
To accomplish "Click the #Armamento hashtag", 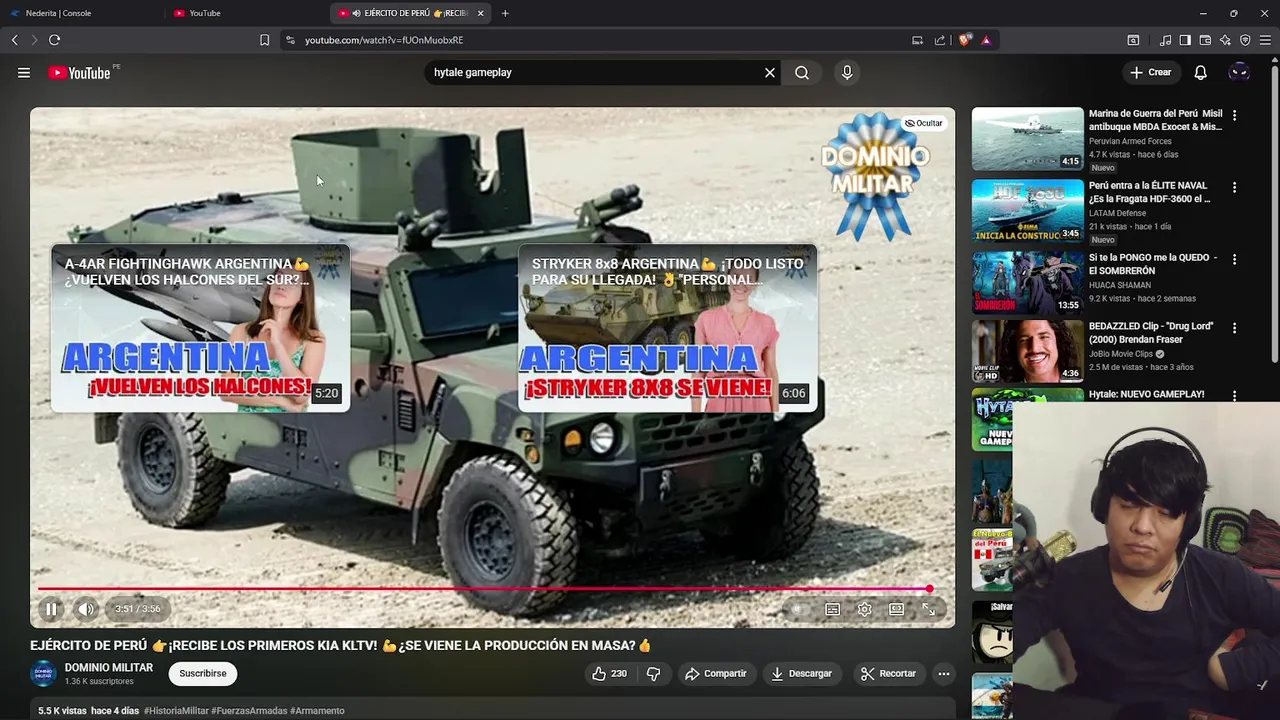I will [317, 711].
